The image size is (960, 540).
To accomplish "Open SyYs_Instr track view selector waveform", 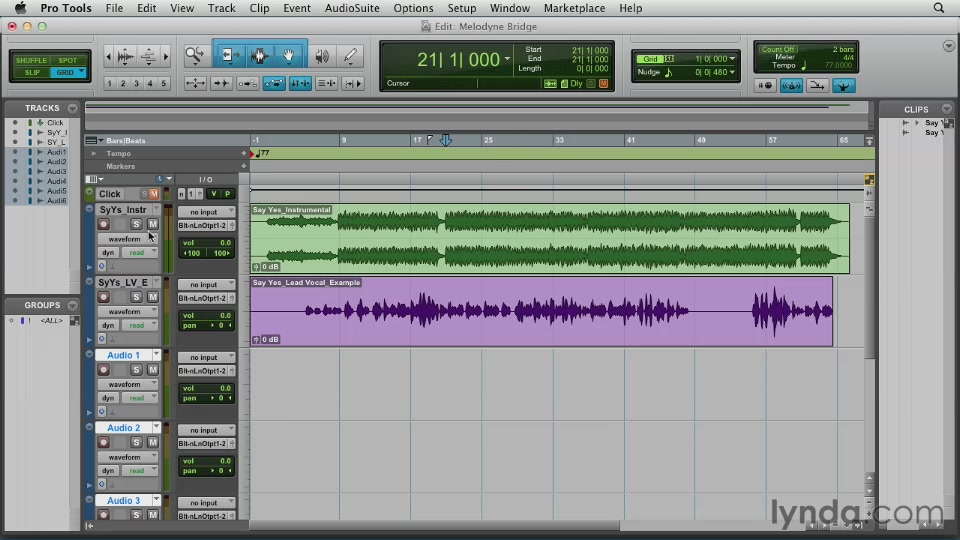I will 127,239.
